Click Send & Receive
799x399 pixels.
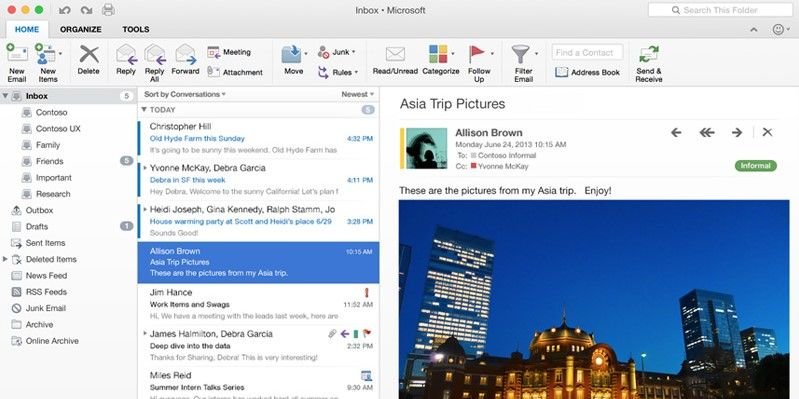649,63
